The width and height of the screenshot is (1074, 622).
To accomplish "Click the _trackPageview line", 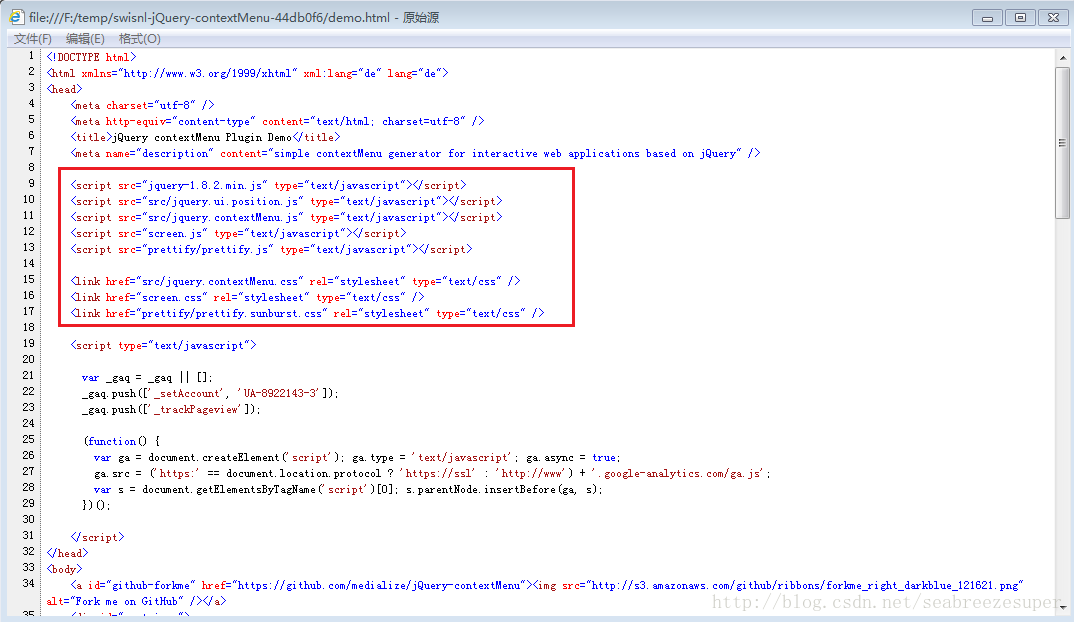I will click(171, 410).
